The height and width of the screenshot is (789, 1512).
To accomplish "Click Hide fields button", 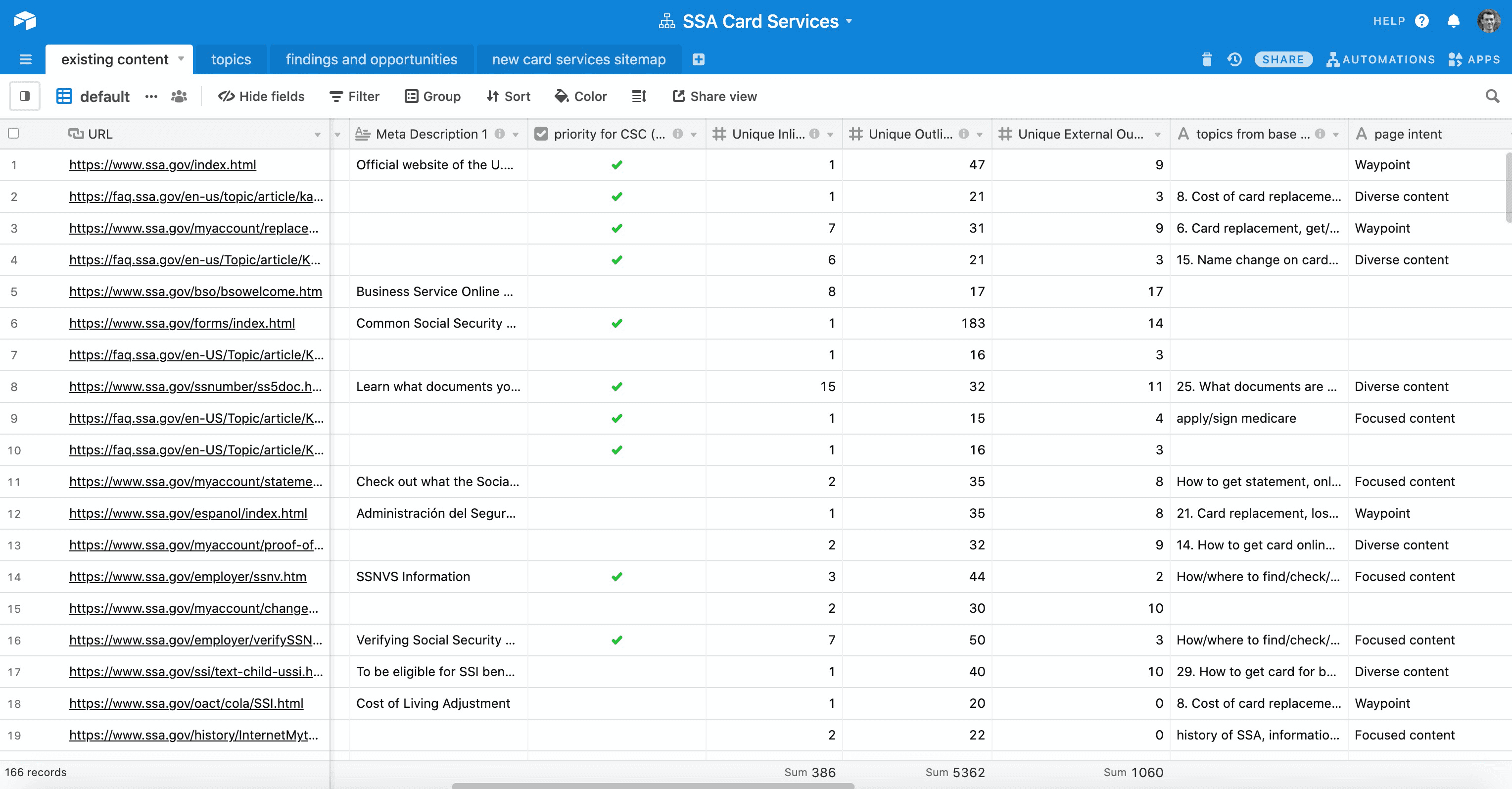I will click(261, 97).
